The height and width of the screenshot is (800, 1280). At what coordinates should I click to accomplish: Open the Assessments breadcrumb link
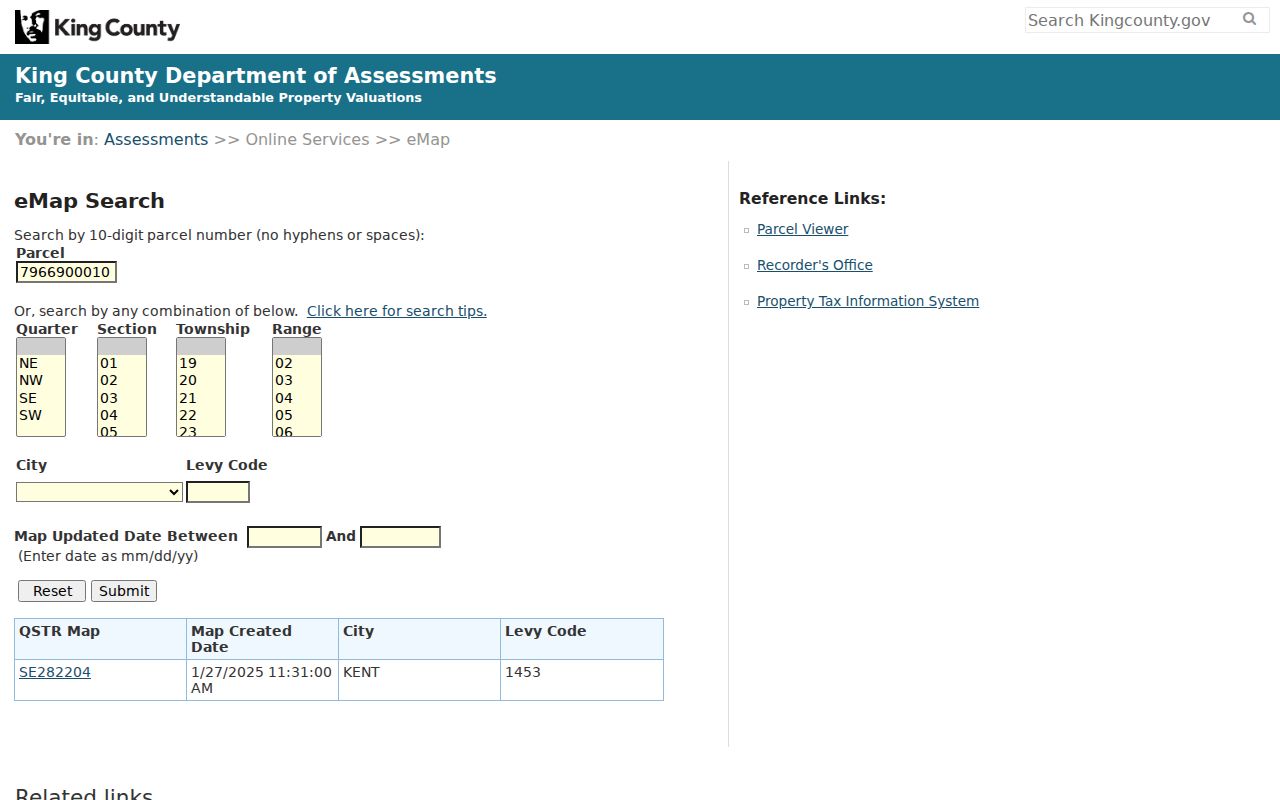156,139
